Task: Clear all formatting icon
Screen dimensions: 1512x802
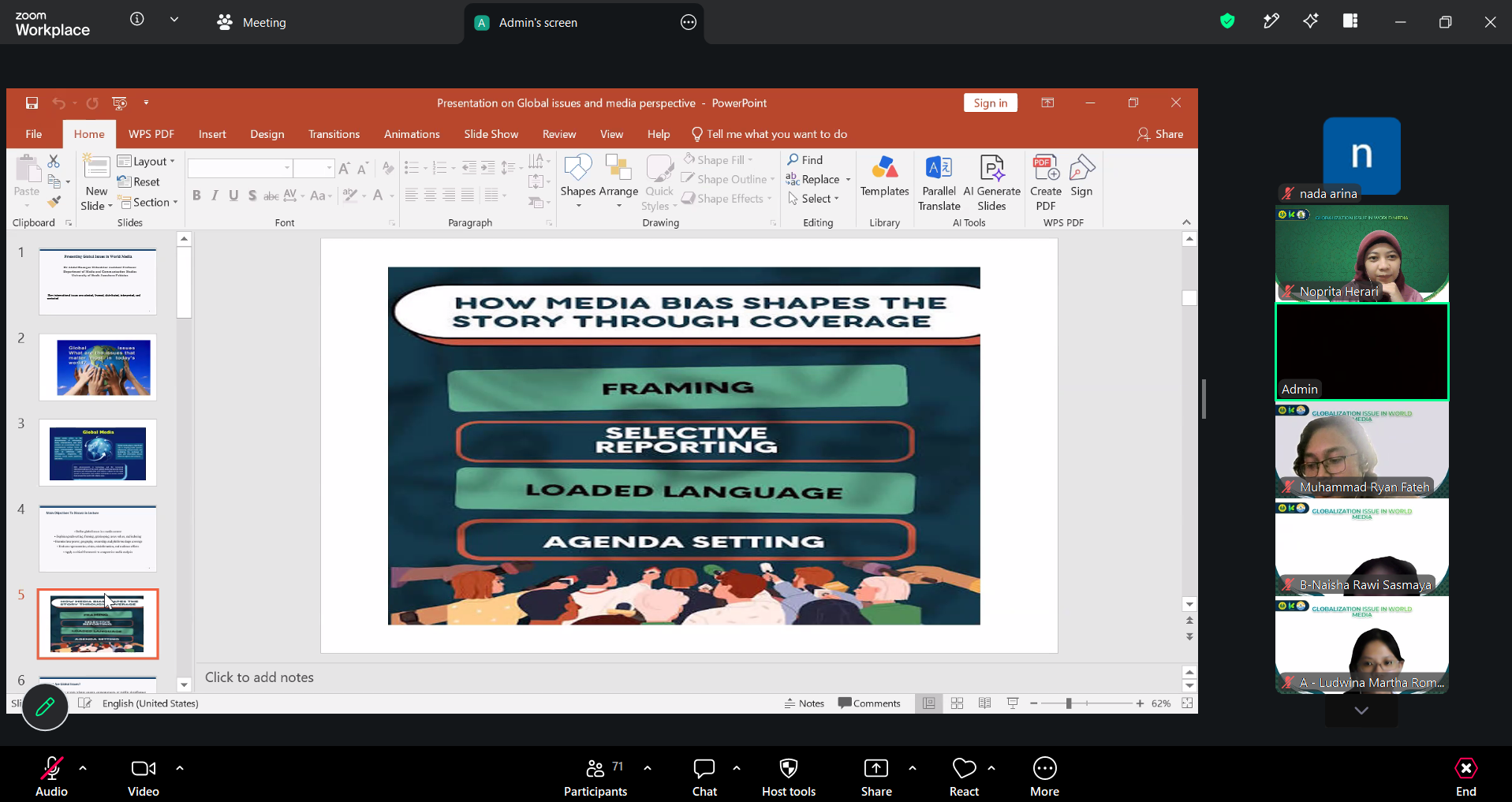Action: point(387,168)
